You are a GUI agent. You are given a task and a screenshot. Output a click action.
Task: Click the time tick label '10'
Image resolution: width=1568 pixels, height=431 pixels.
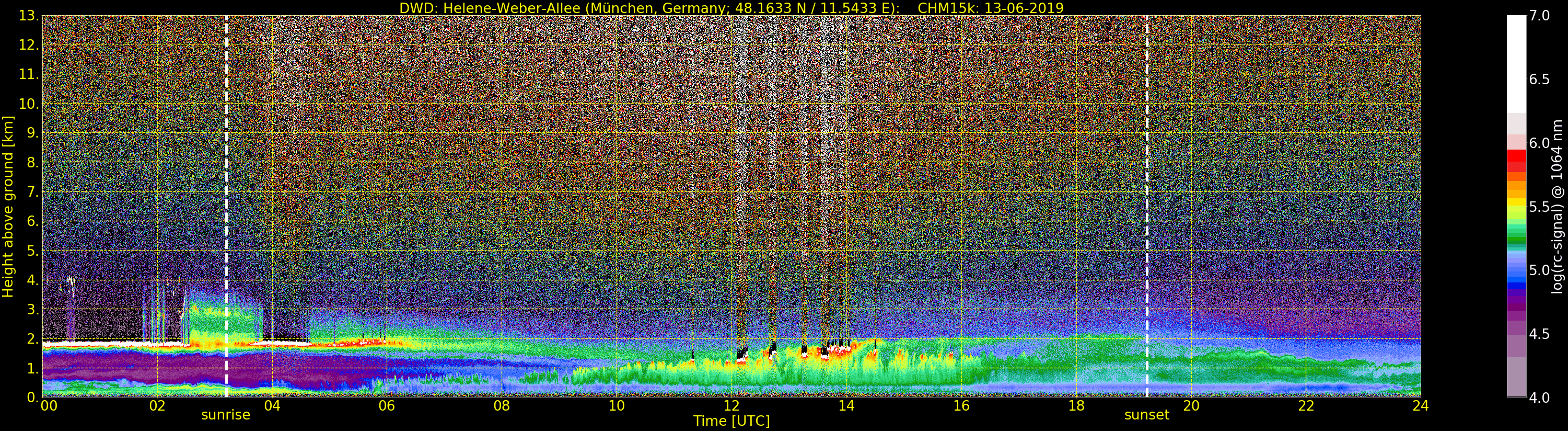pos(617,406)
